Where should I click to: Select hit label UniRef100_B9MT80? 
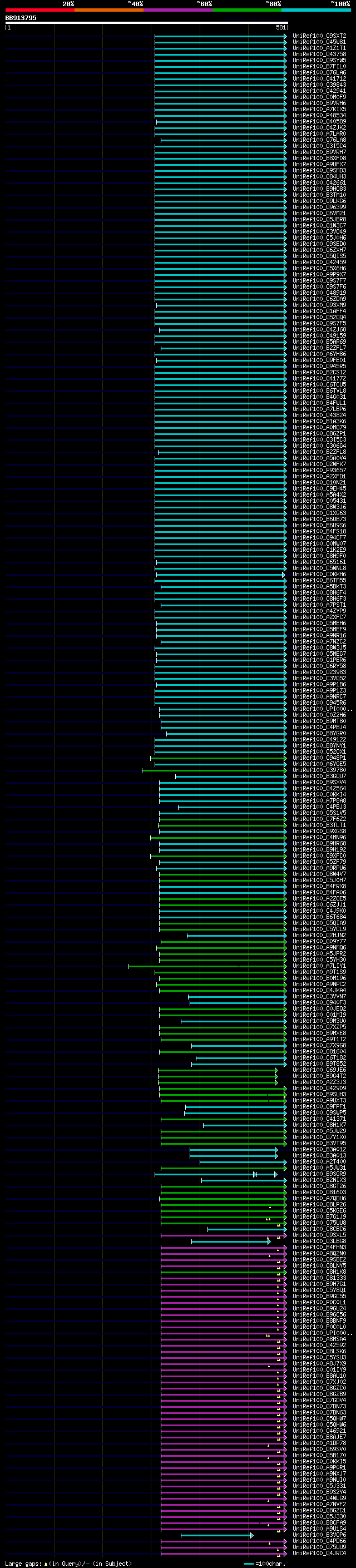click(319, 721)
